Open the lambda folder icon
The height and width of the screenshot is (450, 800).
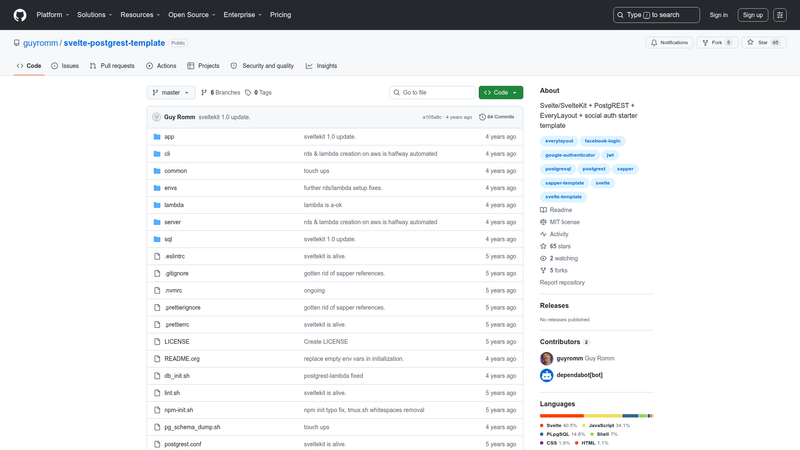(157, 205)
